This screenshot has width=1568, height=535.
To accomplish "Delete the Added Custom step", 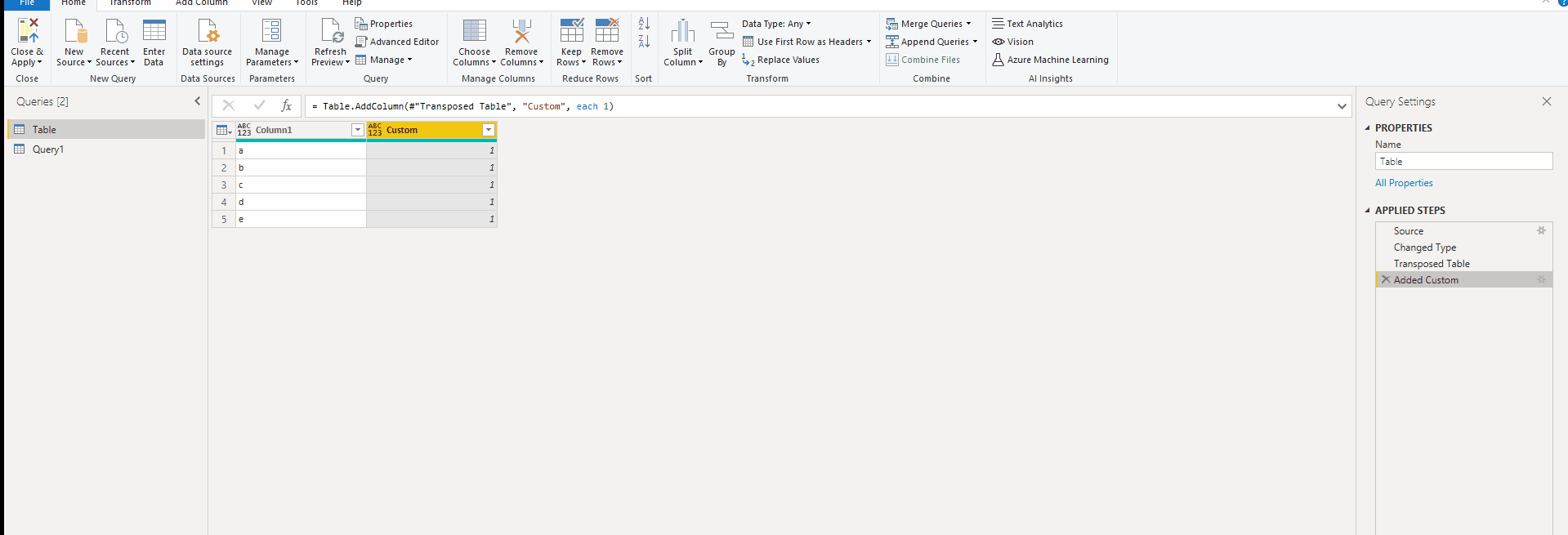I will pyautogui.click(x=1386, y=279).
